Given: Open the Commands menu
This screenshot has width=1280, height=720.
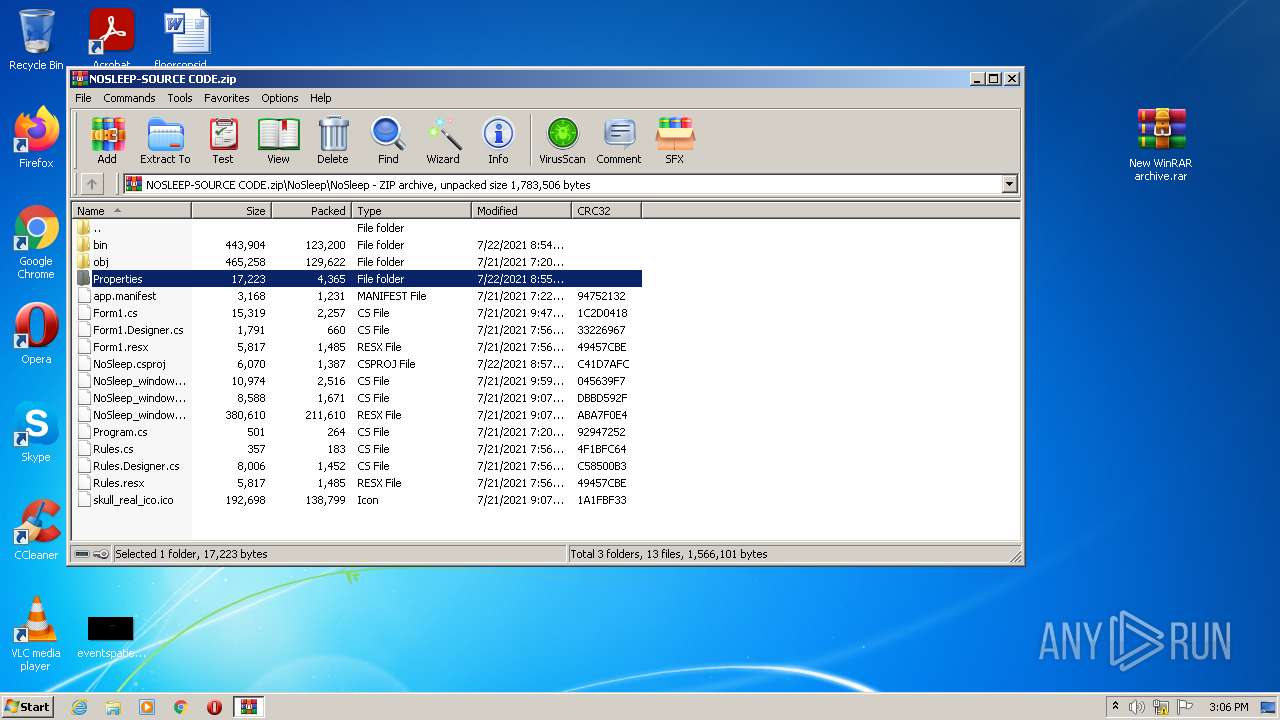Looking at the screenshot, I should tap(129, 98).
